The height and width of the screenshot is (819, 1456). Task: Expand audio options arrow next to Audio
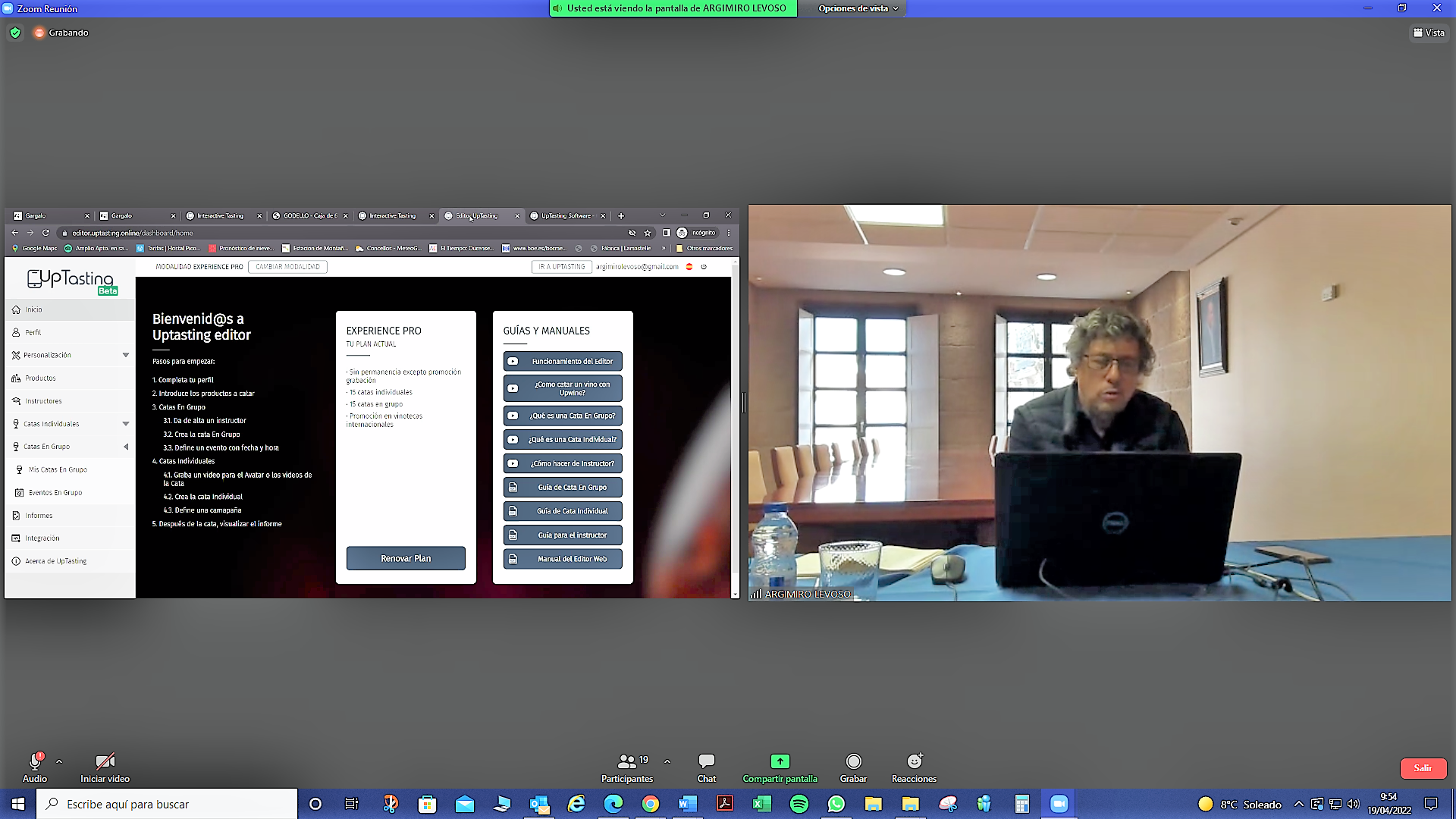coord(59,761)
